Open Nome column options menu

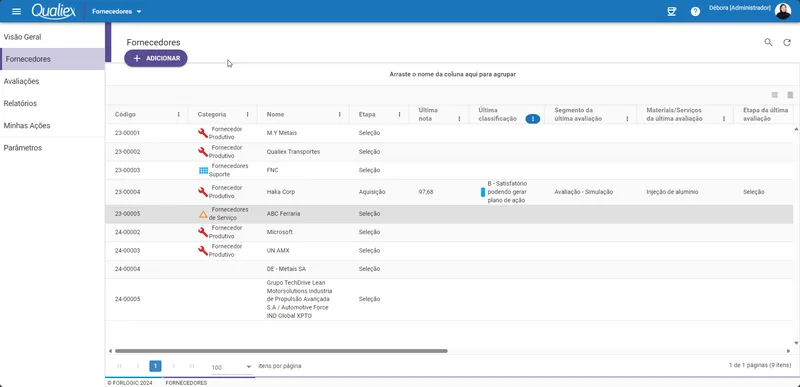[339, 114]
